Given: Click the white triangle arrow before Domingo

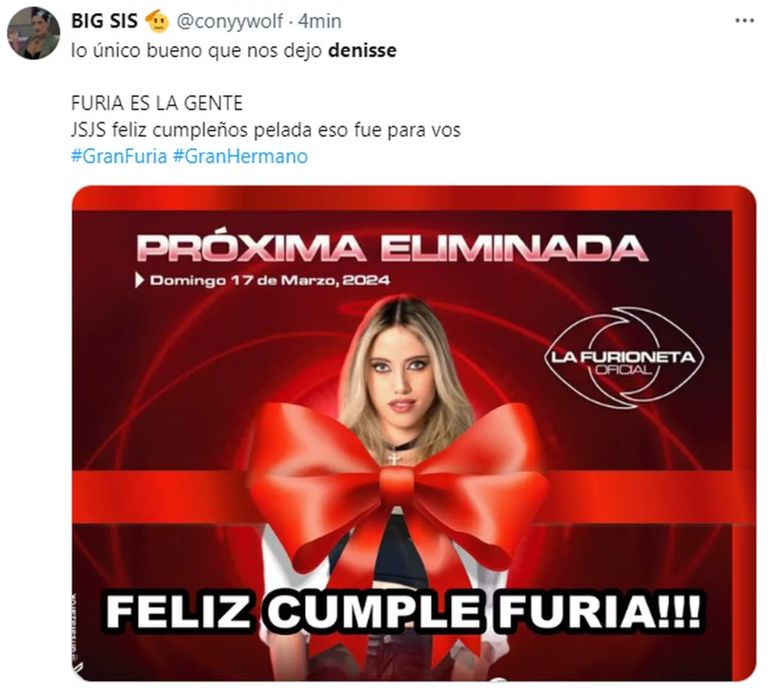Looking at the screenshot, I should 140,280.
